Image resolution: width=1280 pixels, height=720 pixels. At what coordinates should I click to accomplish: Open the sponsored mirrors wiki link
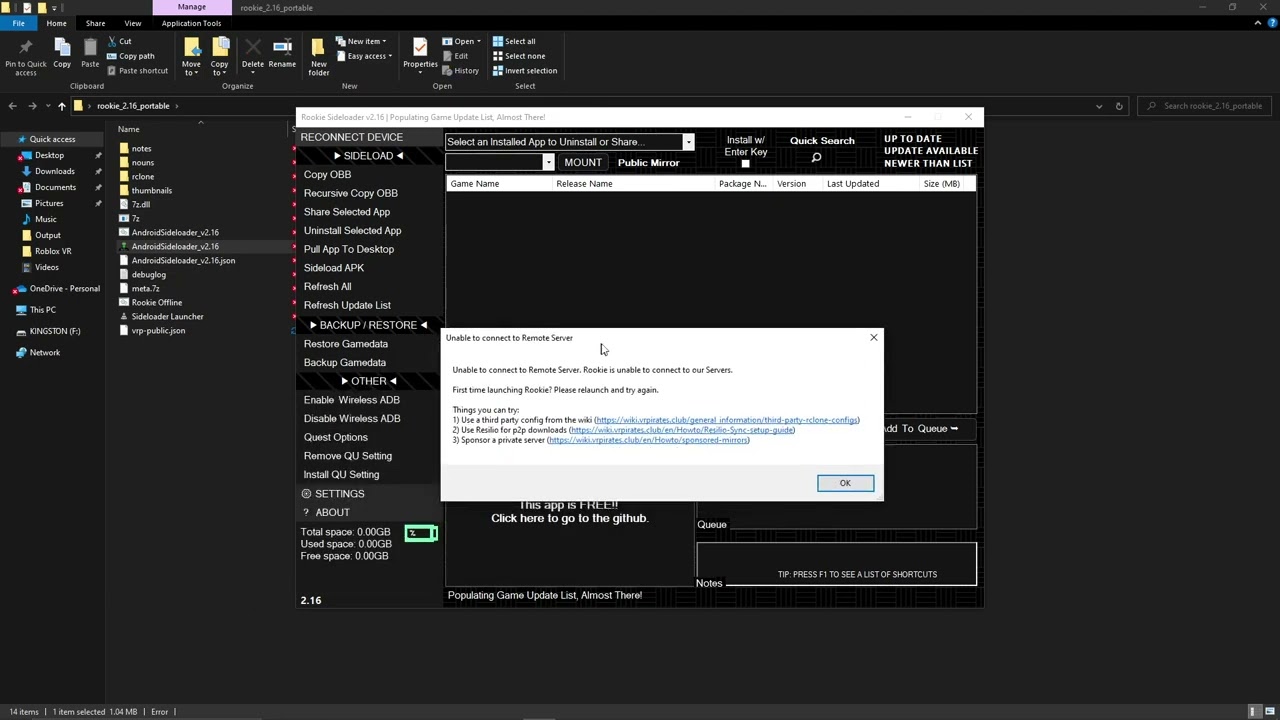(648, 440)
